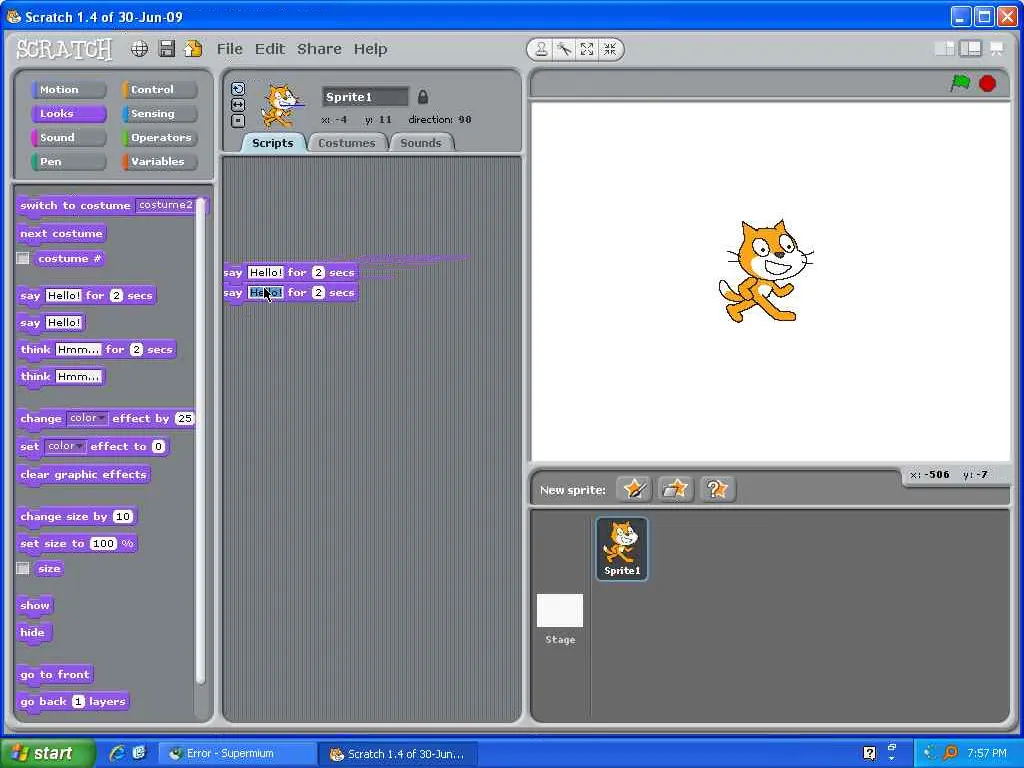1024x768 pixels.
Task: Open the Windows start menu
Action: pos(47,753)
